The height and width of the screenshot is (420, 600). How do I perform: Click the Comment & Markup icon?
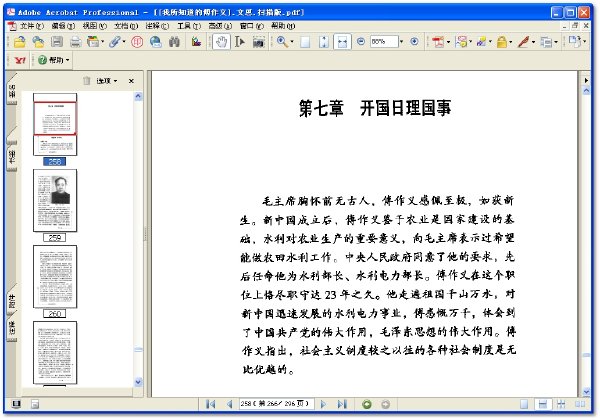(x=461, y=42)
